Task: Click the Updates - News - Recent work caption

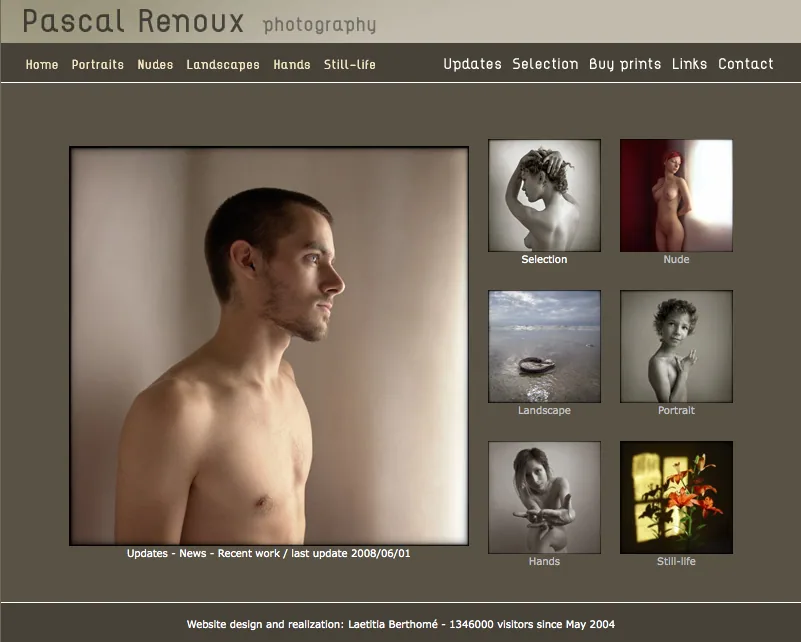Action: [269, 553]
